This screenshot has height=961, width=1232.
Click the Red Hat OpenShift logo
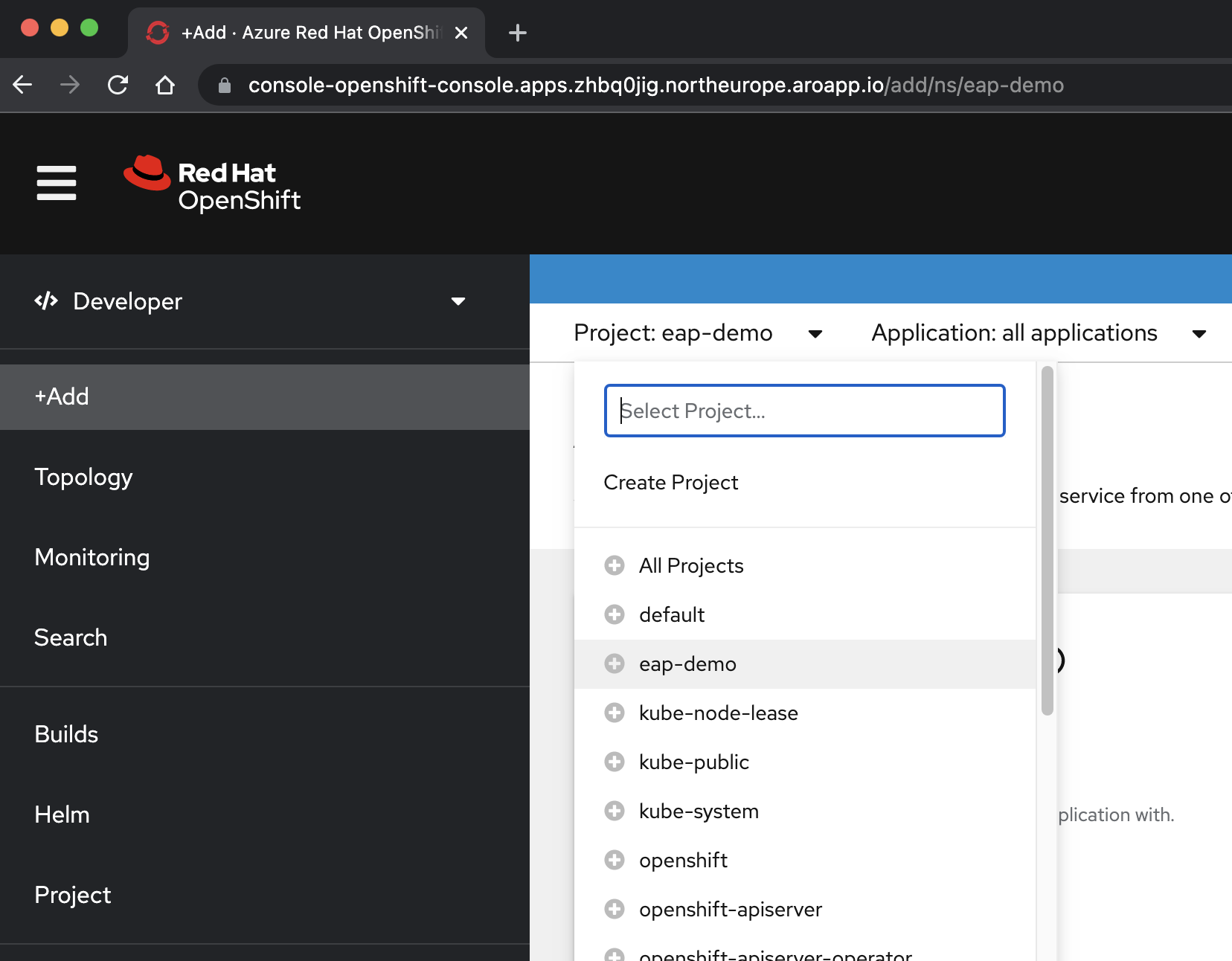coord(212,184)
